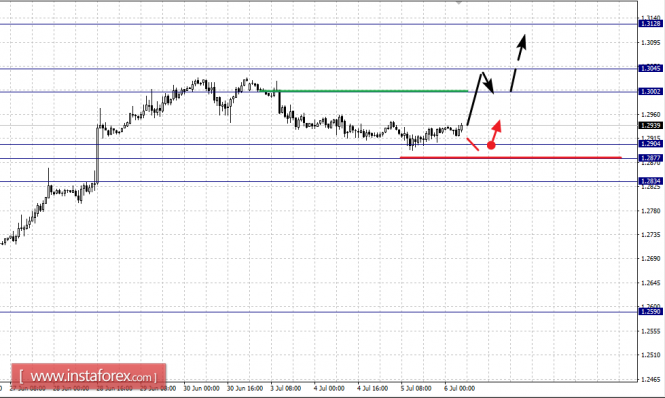The height and width of the screenshot is (398, 665).
Task: Select the 4 Jul 16:00 time label
Action: click(372, 389)
